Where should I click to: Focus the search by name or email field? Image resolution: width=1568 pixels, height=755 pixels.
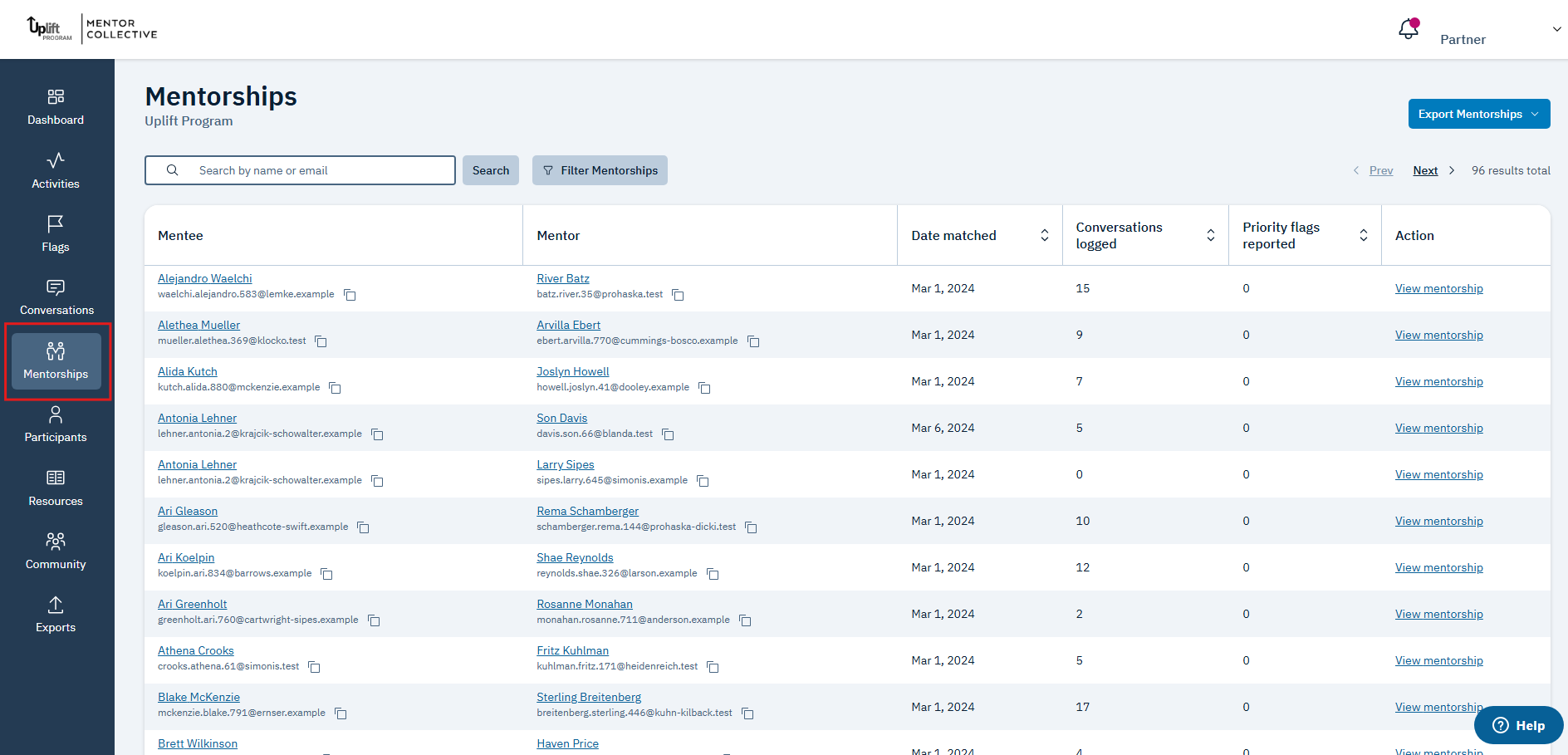tap(300, 170)
